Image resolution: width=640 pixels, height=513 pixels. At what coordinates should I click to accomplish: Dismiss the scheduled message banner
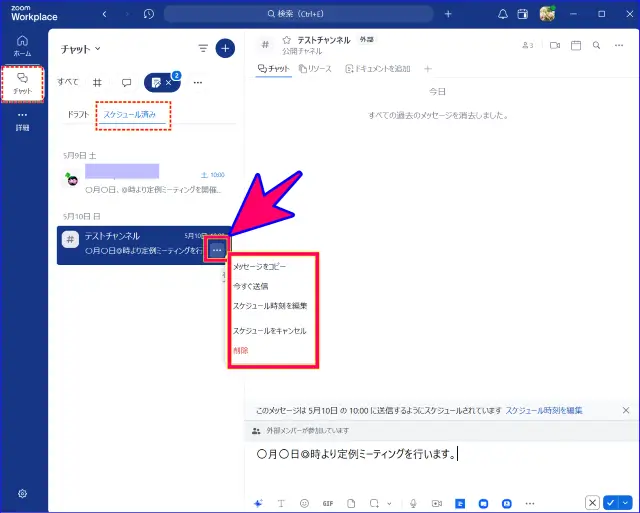(626, 410)
